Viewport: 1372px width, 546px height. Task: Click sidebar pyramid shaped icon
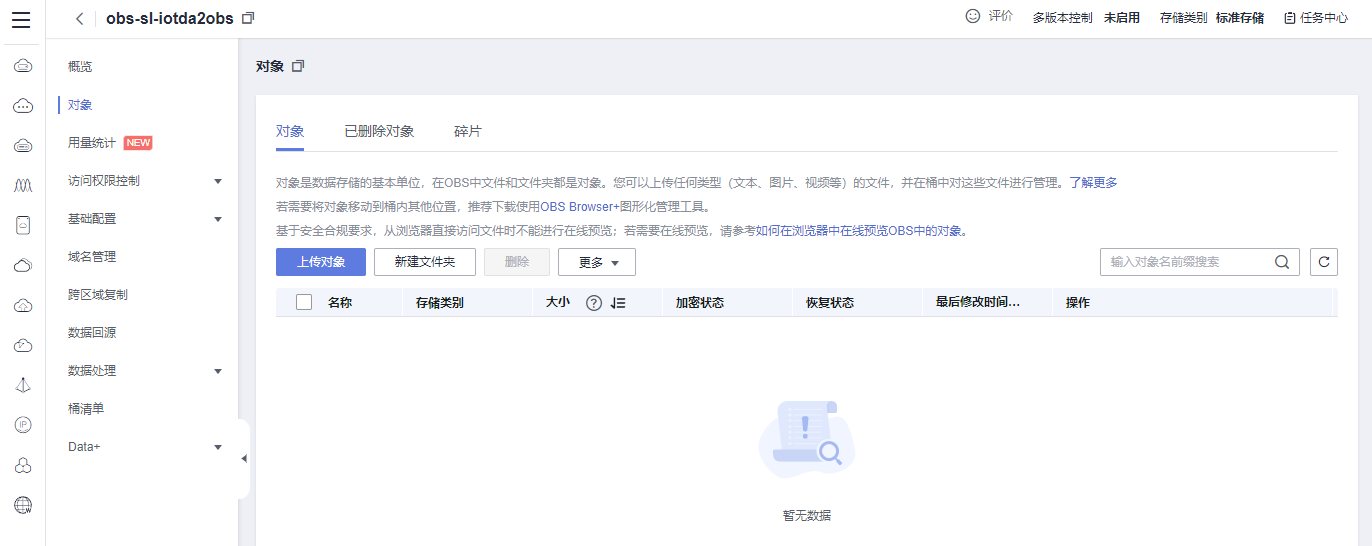pos(23,385)
